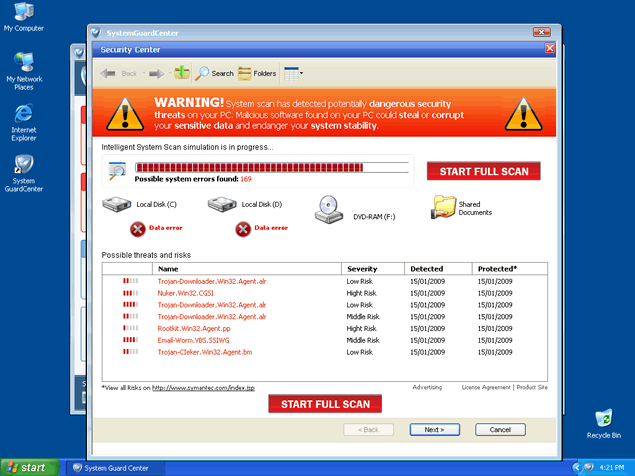Open the symantec.com risks link
This screenshot has height=476, width=635.
(x=203, y=388)
